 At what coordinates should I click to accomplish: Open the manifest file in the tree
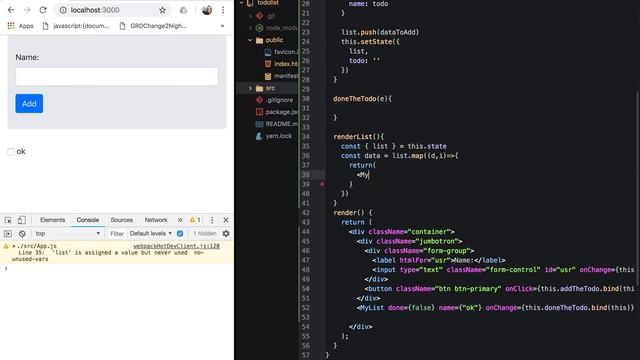[281, 76]
